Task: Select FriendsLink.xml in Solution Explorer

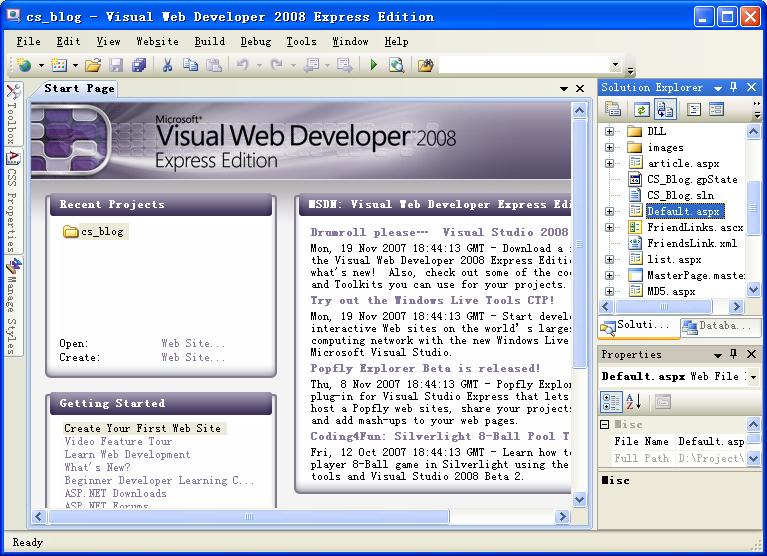Action: [x=691, y=243]
